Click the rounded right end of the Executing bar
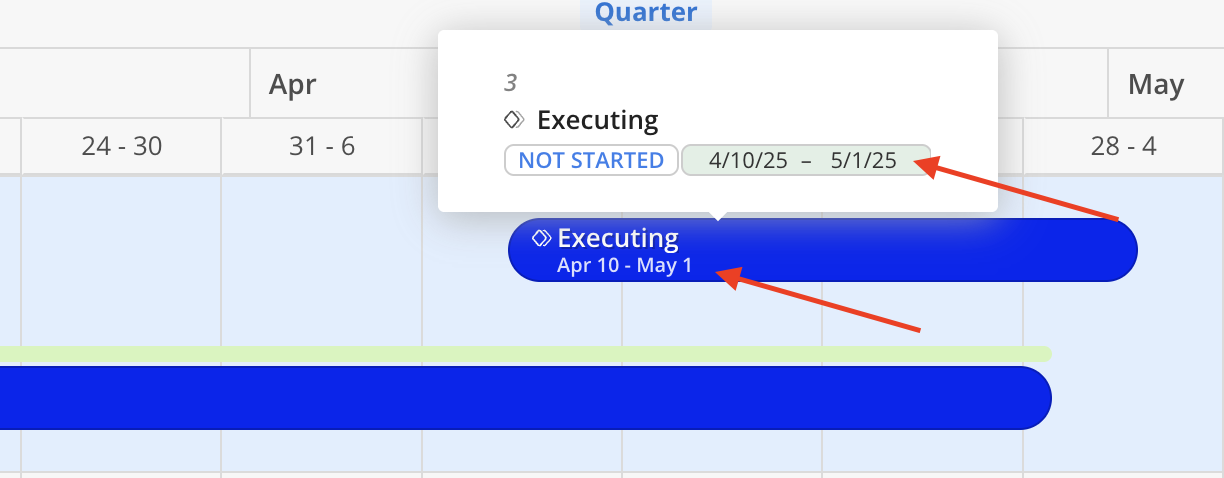The height and width of the screenshot is (478, 1224). tap(1118, 250)
